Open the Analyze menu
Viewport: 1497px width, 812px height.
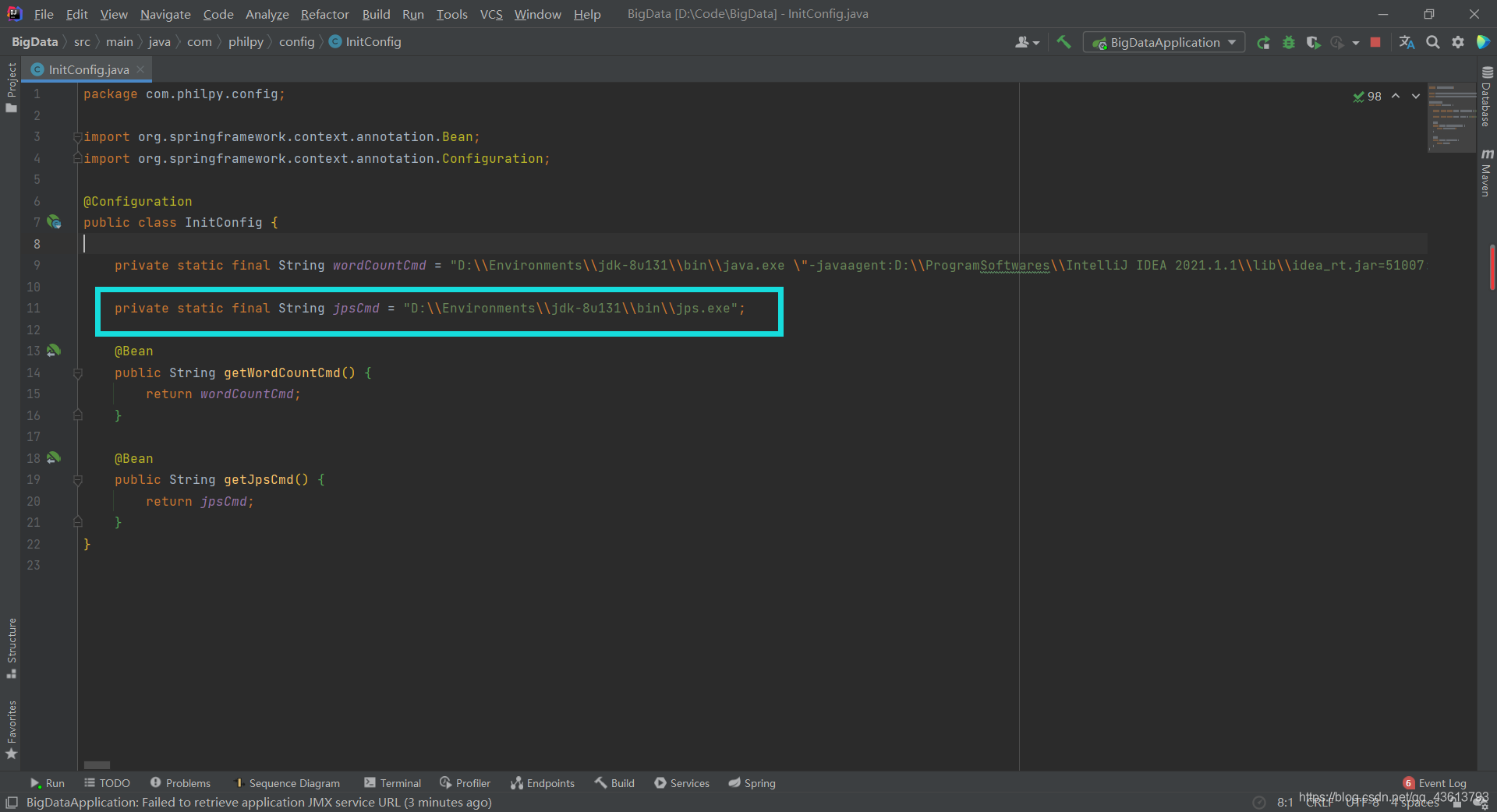point(267,14)
